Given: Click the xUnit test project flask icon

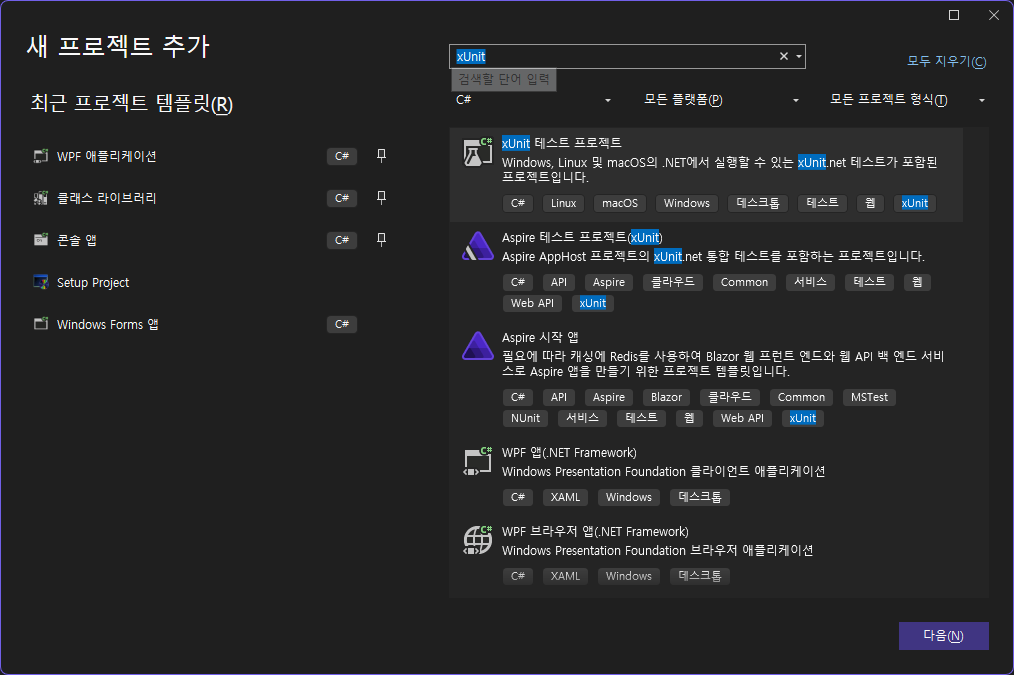Looking at the screenshot, I should 477,152.
